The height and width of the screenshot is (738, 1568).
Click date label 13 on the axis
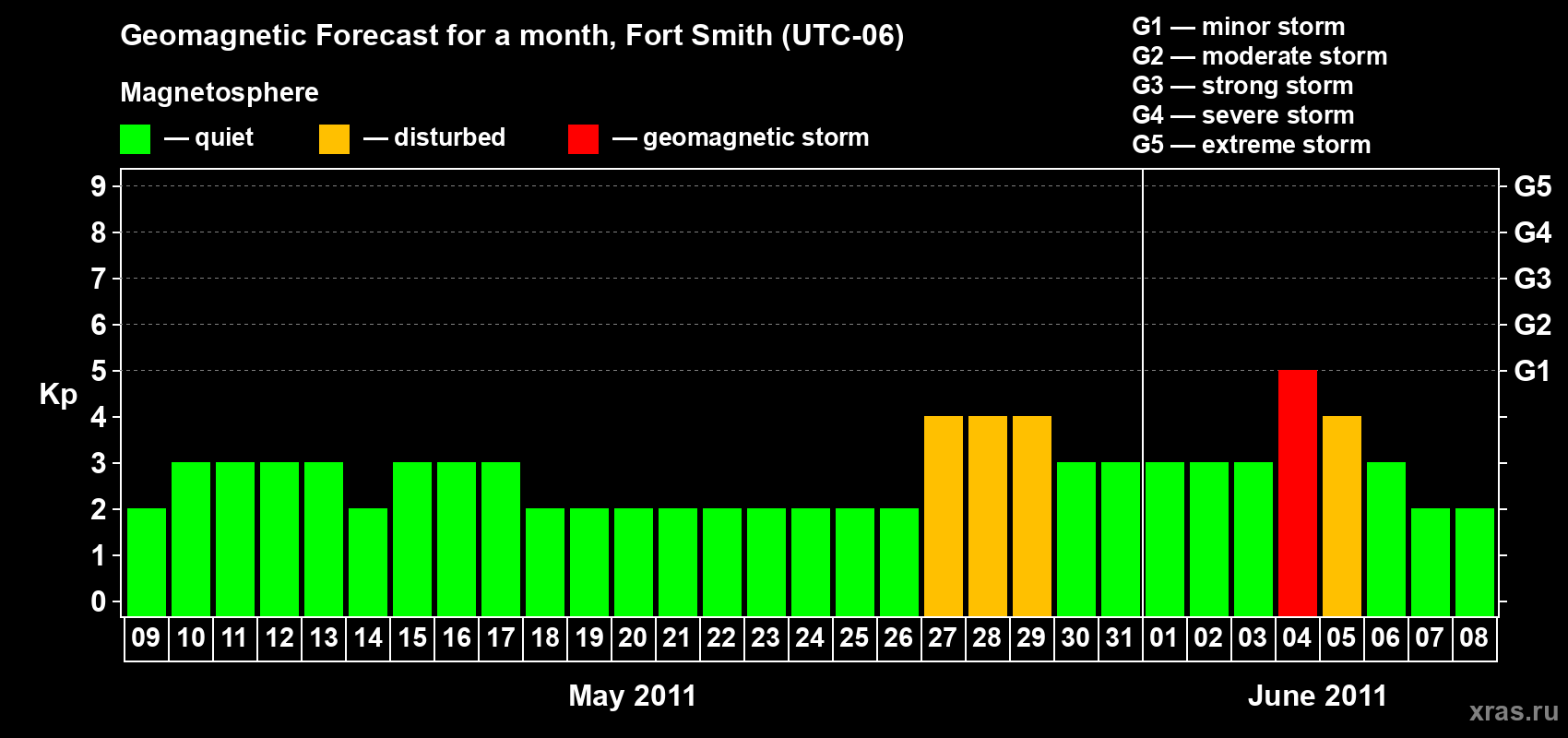pyautogui.click(x=324, y=637)
